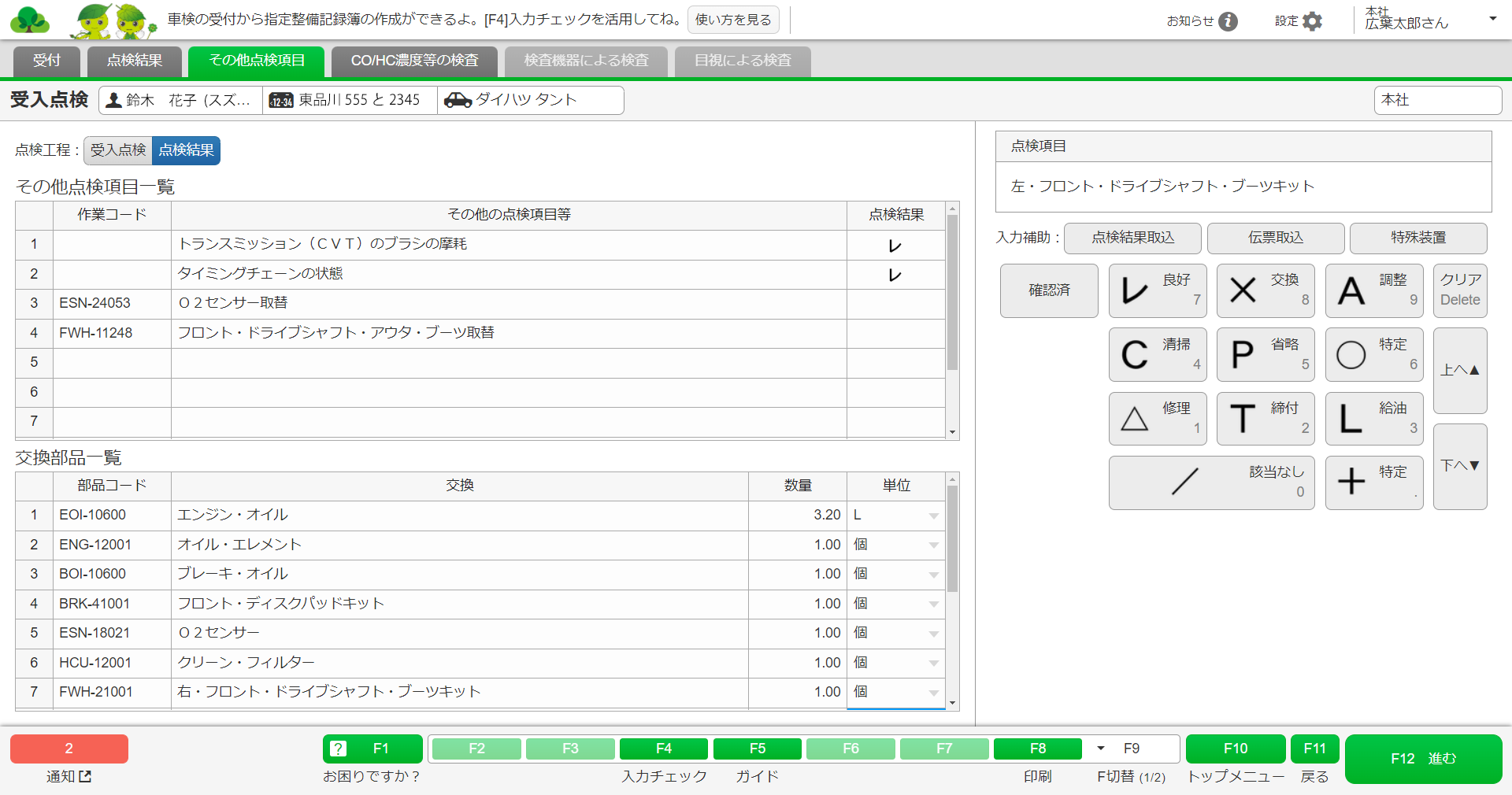Click the 通知 external link icon
1512x795 pixels.
85,776
